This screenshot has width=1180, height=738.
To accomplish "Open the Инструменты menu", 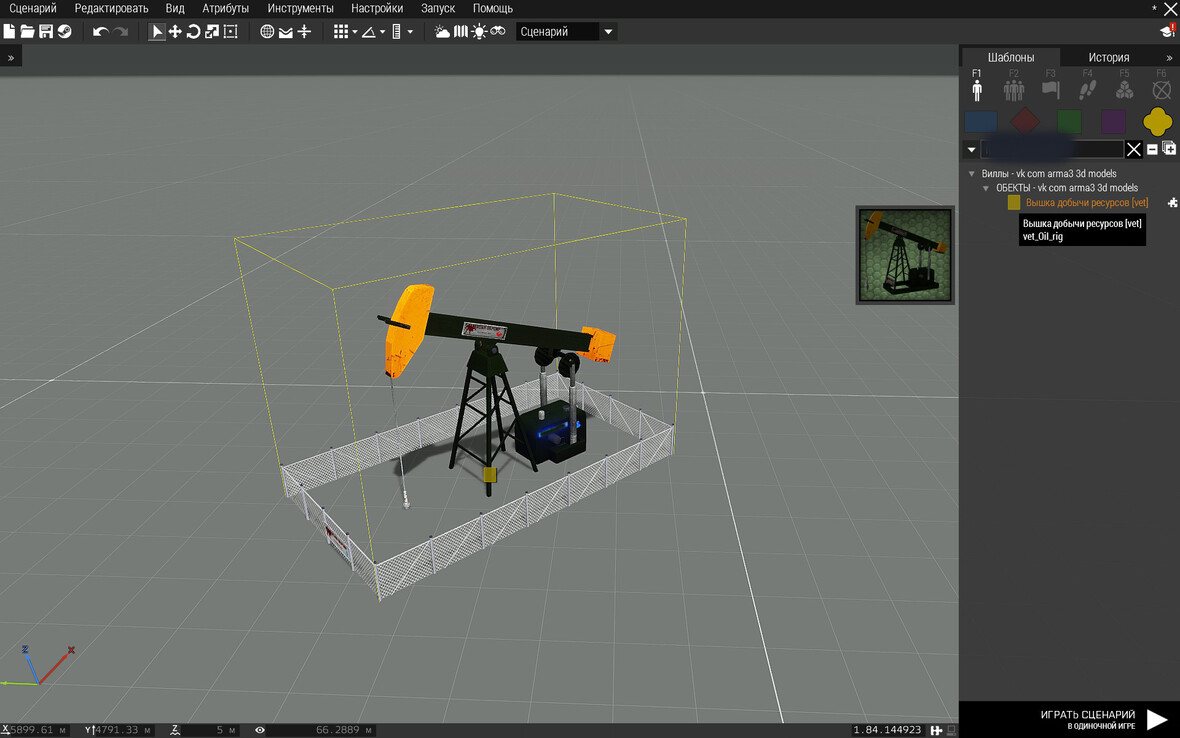I will coord(300,8).
